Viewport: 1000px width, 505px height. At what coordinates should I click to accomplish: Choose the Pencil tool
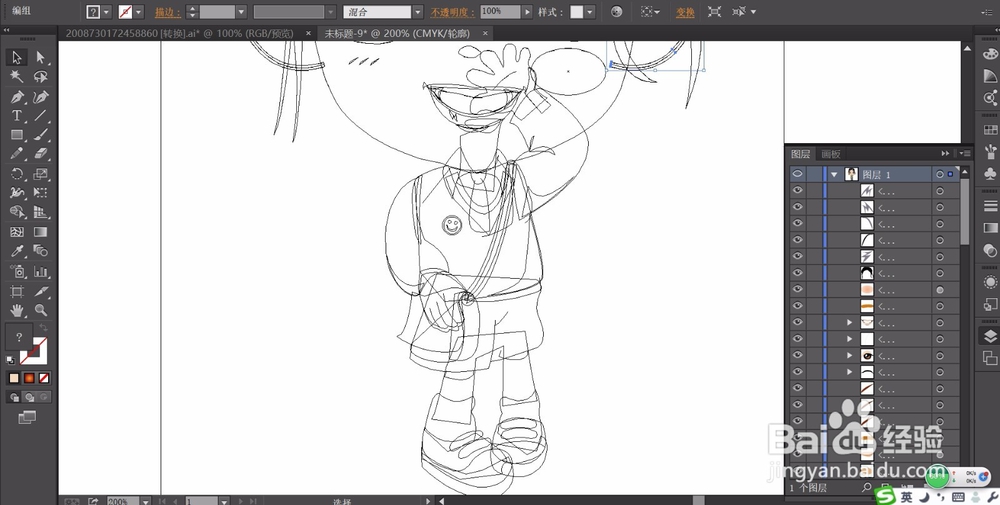pos(17,154)
